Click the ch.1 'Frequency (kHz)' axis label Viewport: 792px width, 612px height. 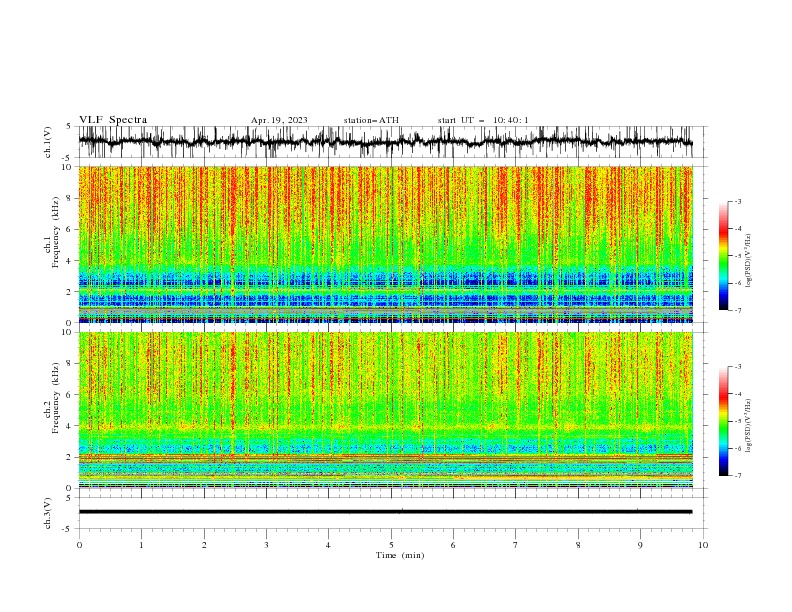click(x=56, y=233)
